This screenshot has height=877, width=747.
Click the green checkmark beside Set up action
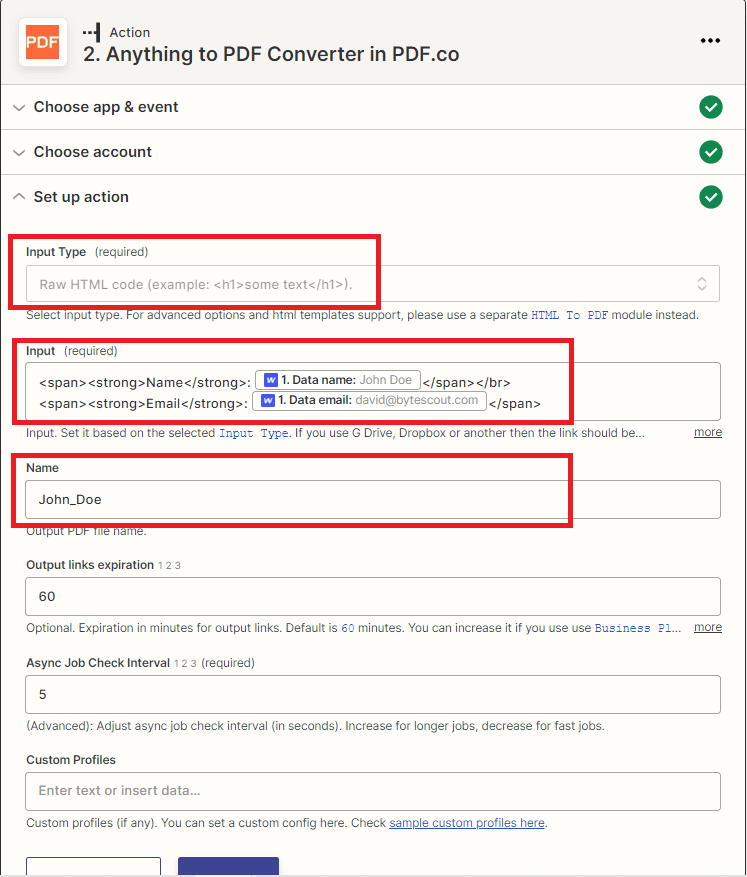(x=711, y=197)
